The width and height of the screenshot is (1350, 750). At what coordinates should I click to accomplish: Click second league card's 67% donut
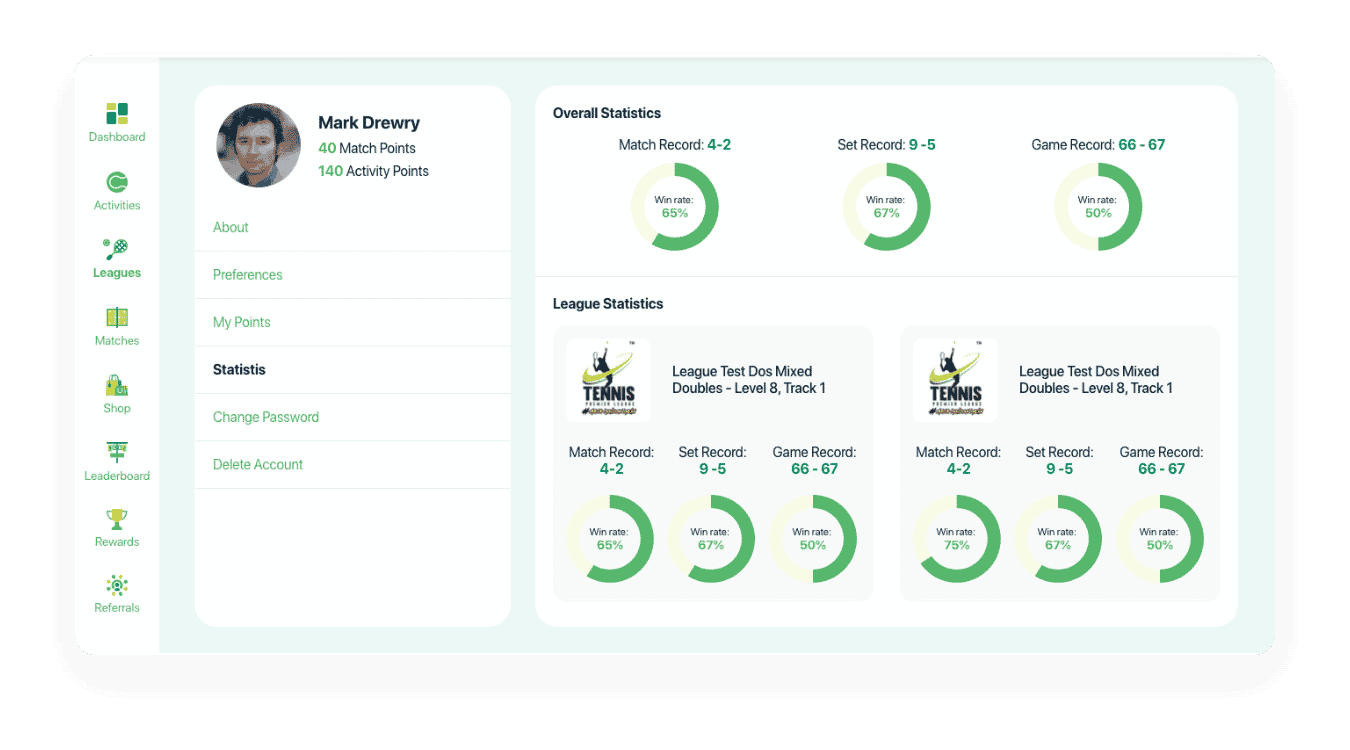[x=1058, y=539]
